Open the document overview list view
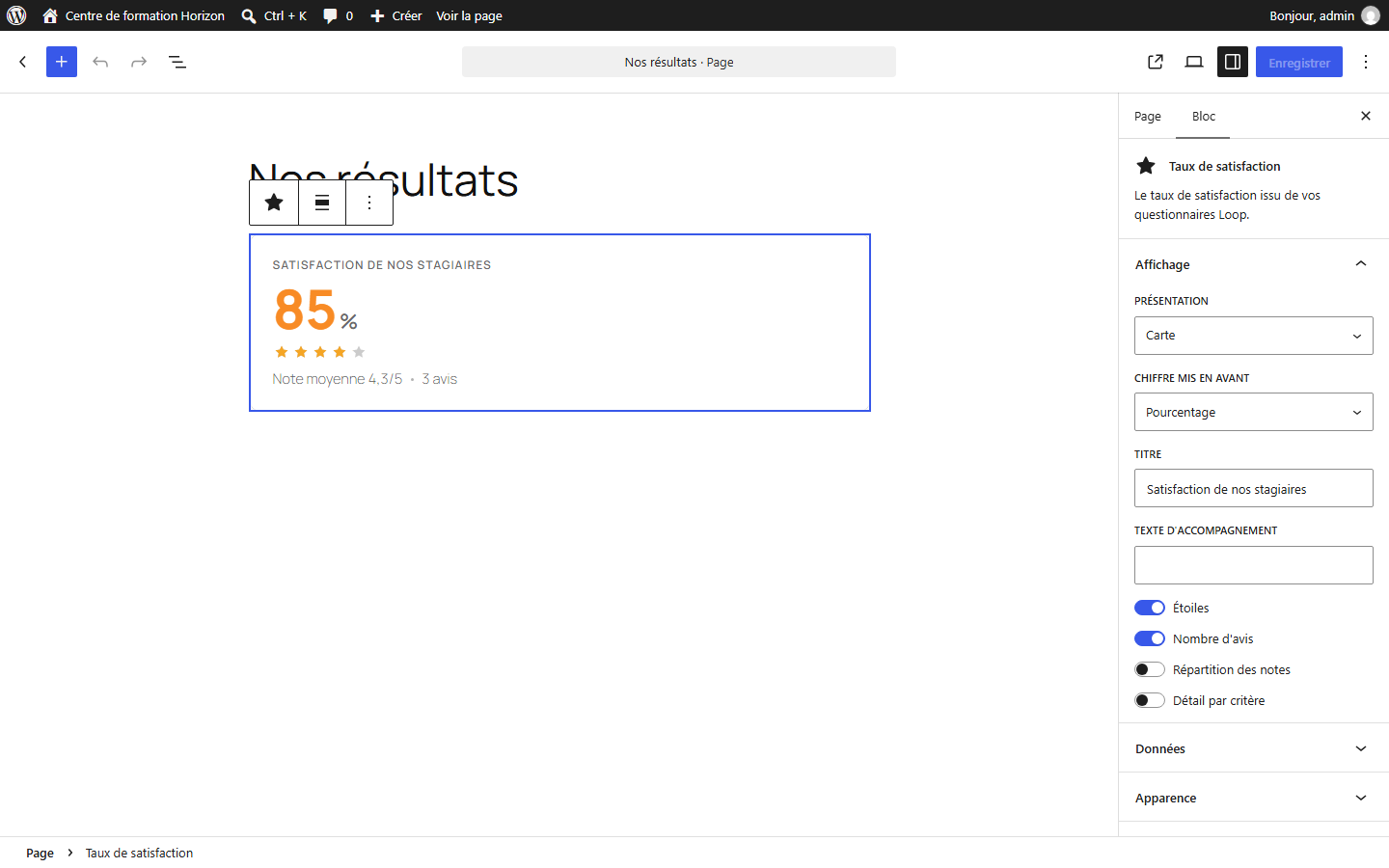Viewport: 1389px width, 868px height. click(x=177, y=62)
